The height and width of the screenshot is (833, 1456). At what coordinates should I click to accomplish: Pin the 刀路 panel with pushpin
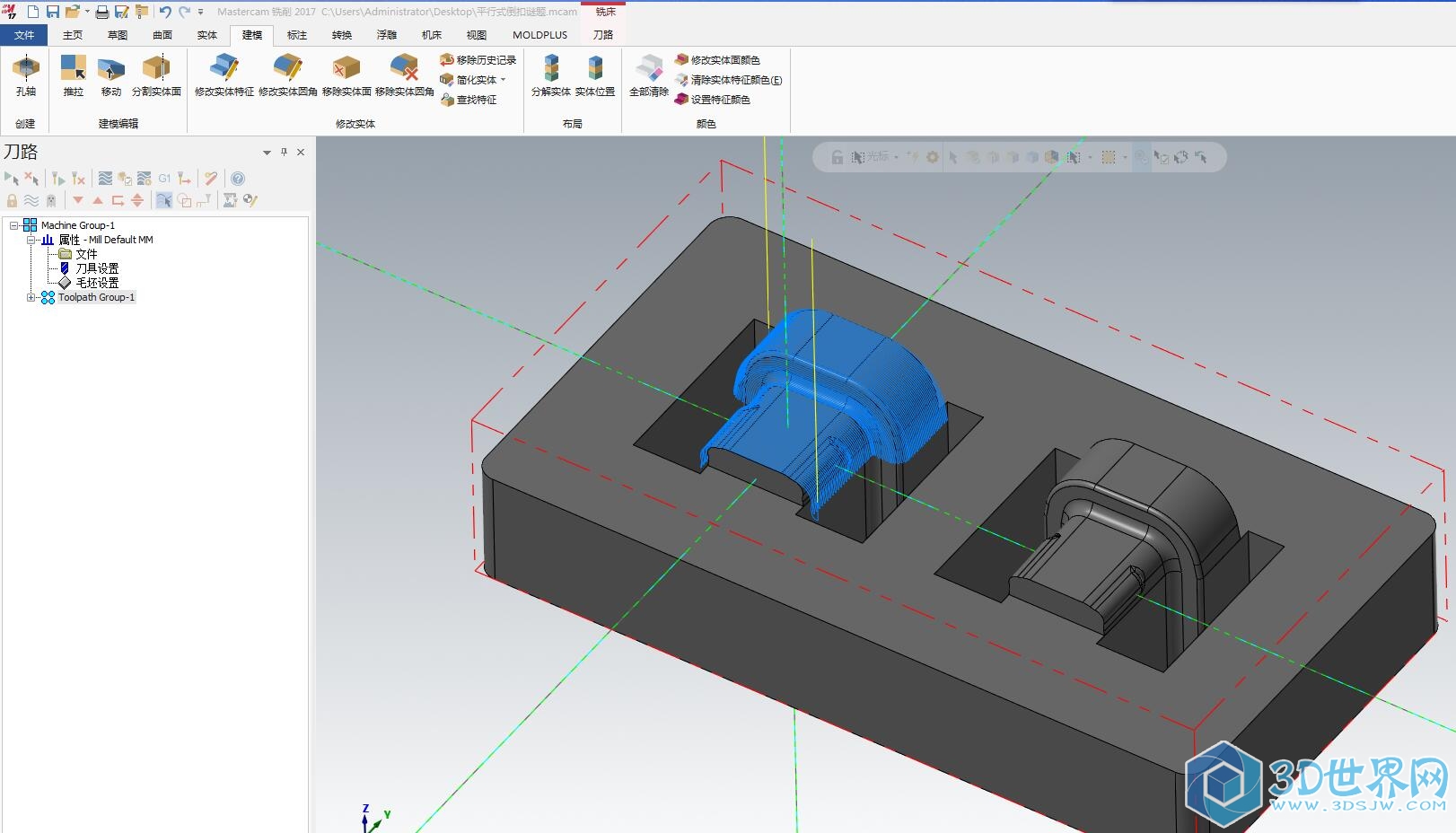click(x=284, y=152)
